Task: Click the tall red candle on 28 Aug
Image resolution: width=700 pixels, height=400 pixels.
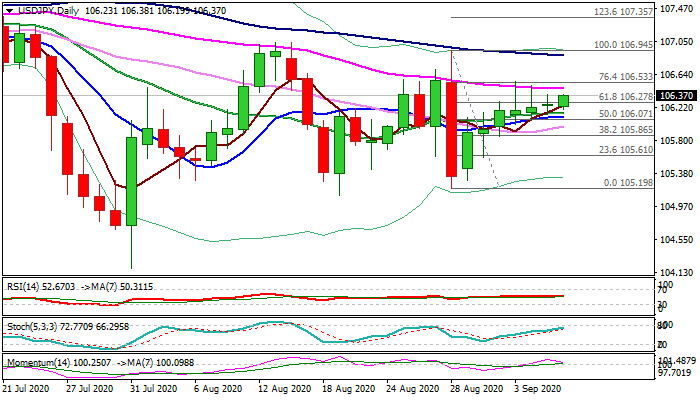Action: pyautogui.click(x=452, y=129)
